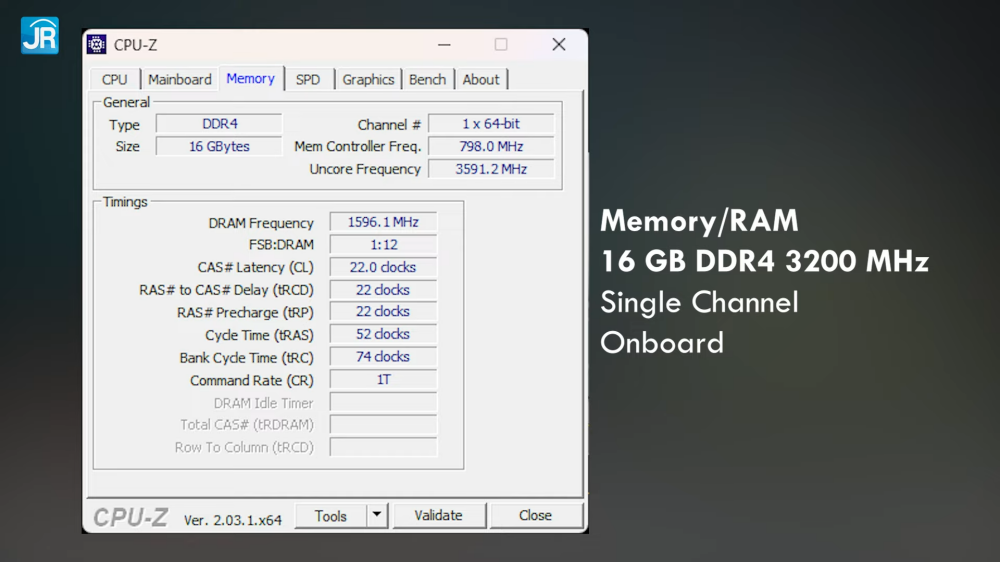
Task: Click the FSB:DRAM label
Action: pyautogui.click(x=281, y=245)
